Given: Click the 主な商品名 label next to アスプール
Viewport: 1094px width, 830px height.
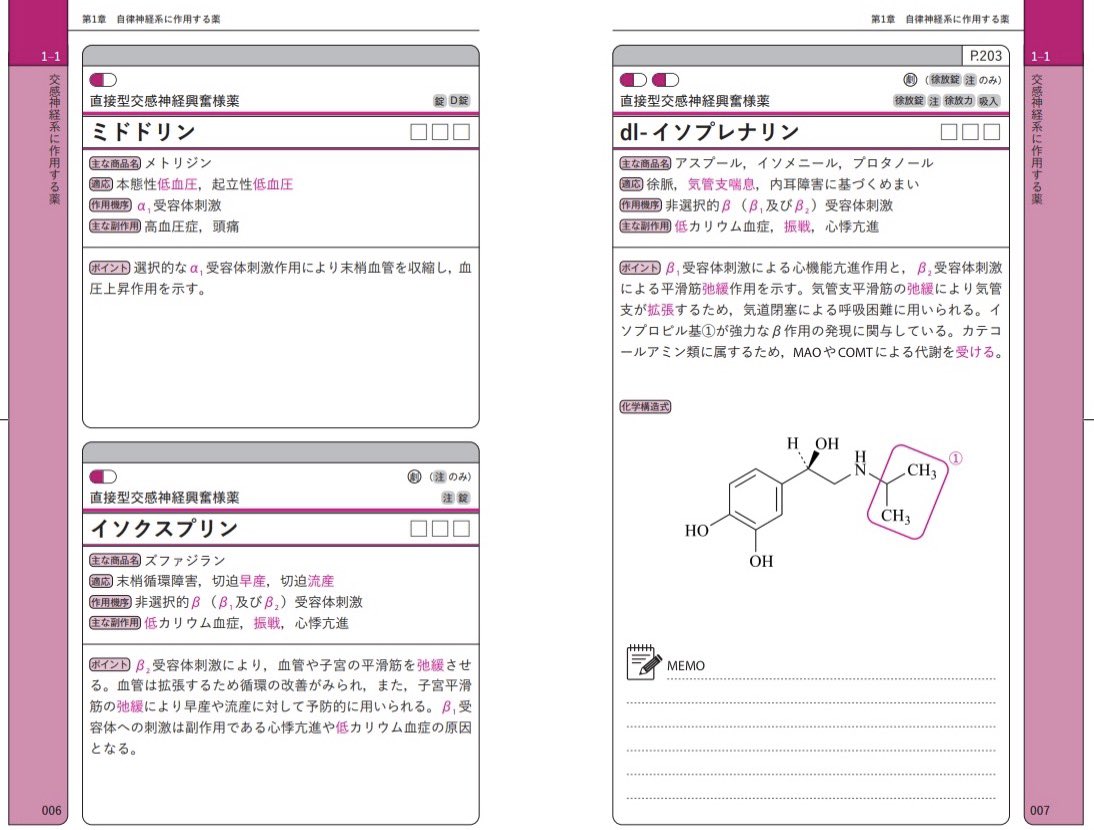Looking at the screenshot, I should pos(645,163).
